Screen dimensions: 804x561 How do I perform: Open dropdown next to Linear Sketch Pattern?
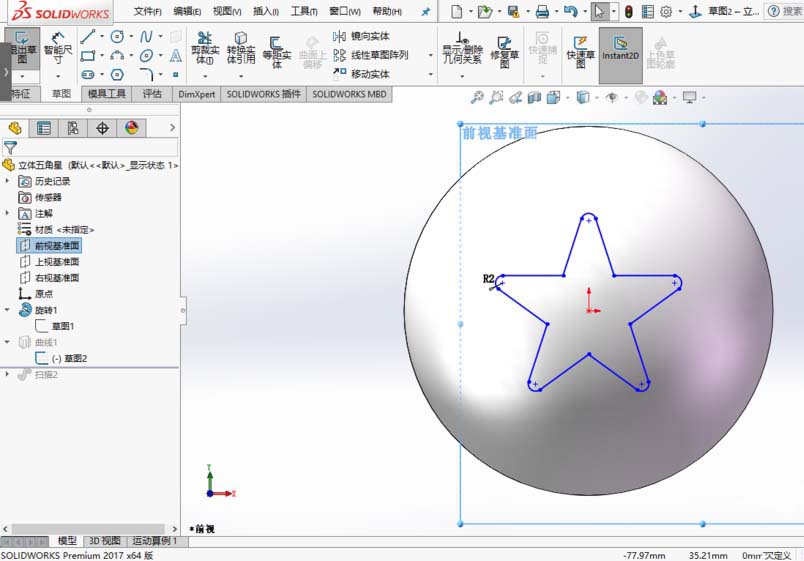pos(431,55)
